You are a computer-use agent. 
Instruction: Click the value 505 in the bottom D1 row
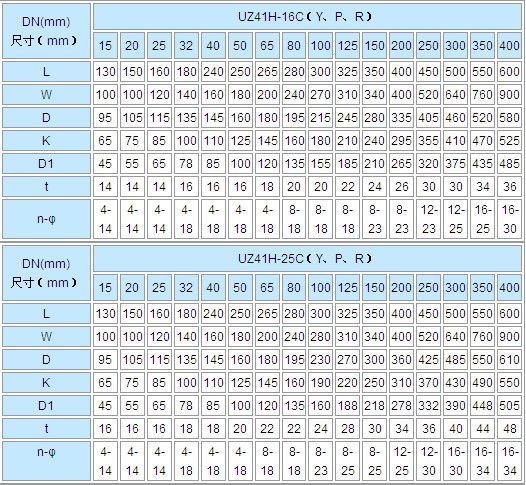pos(509,406)
